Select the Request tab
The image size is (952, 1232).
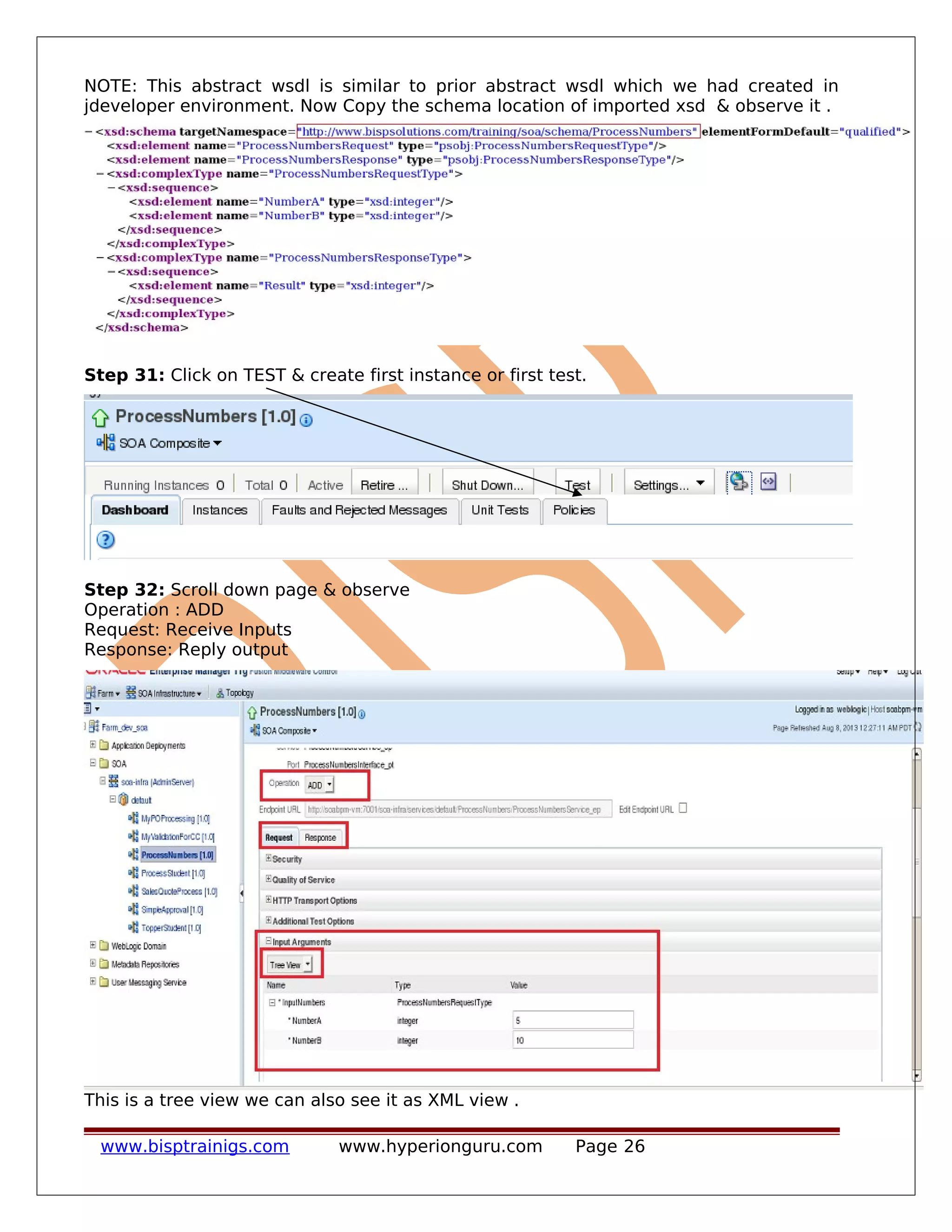278,837
